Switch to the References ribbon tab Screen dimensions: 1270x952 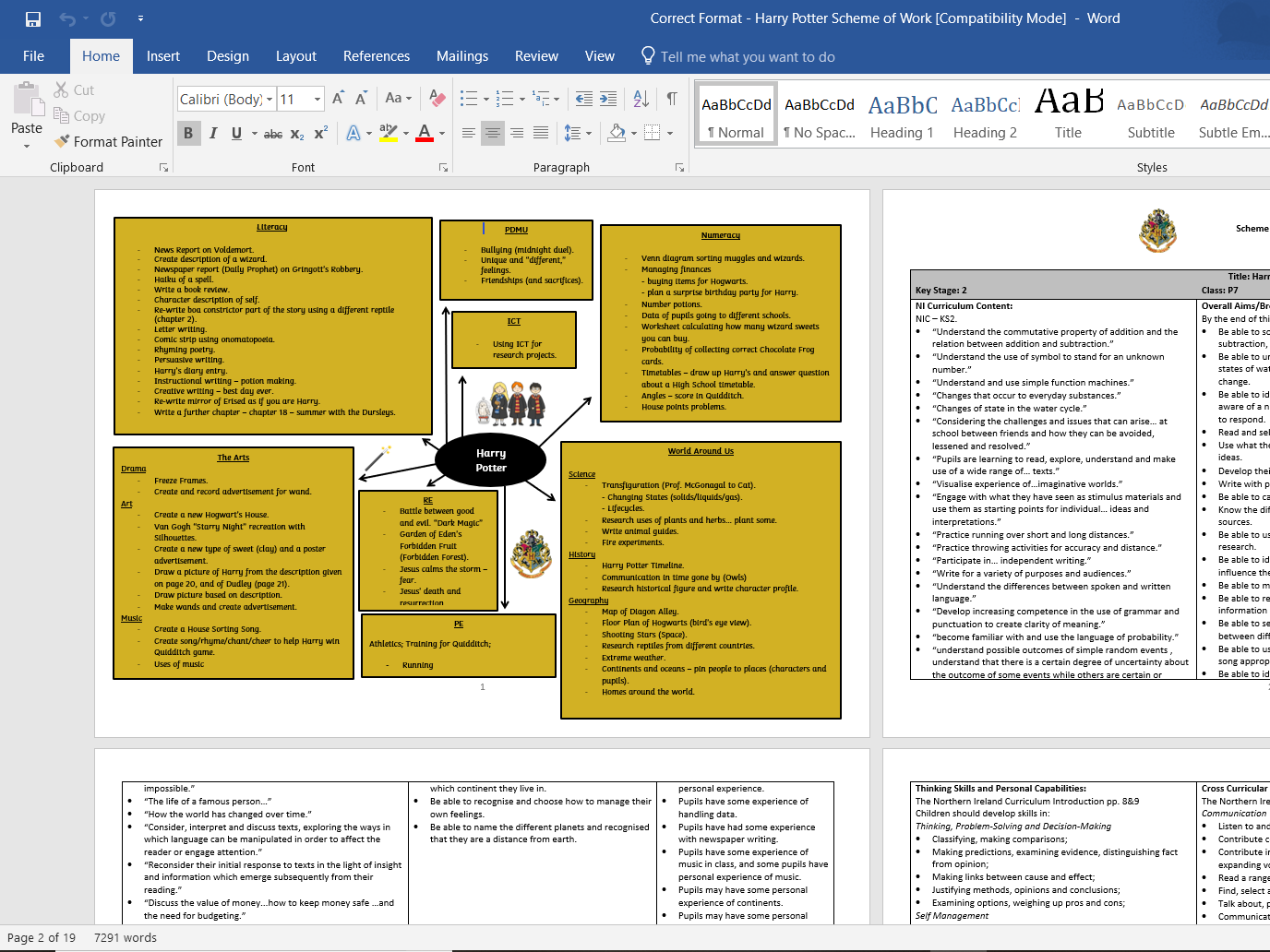(377, 56)
